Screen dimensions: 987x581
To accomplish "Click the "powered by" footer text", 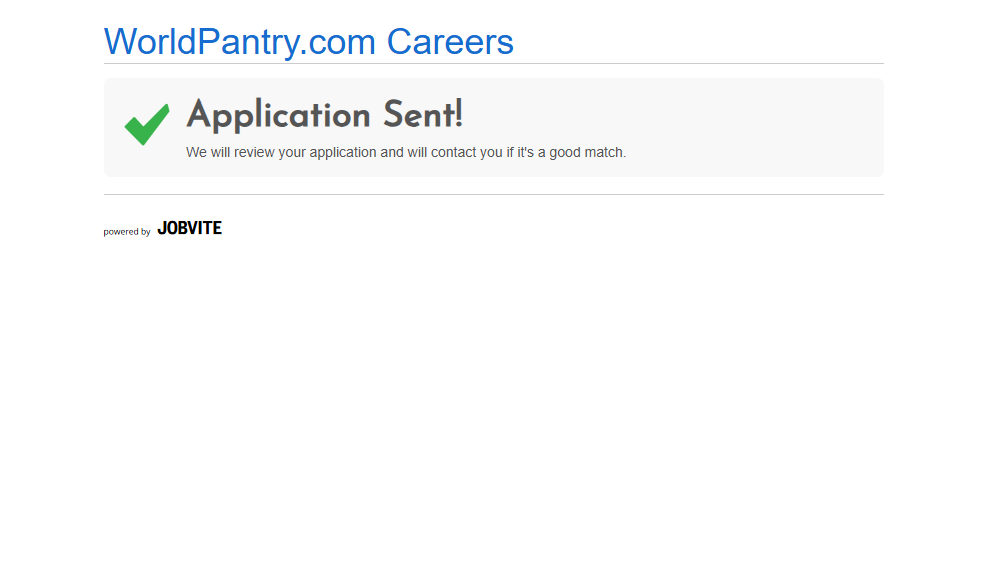I will tap(127, 232).
